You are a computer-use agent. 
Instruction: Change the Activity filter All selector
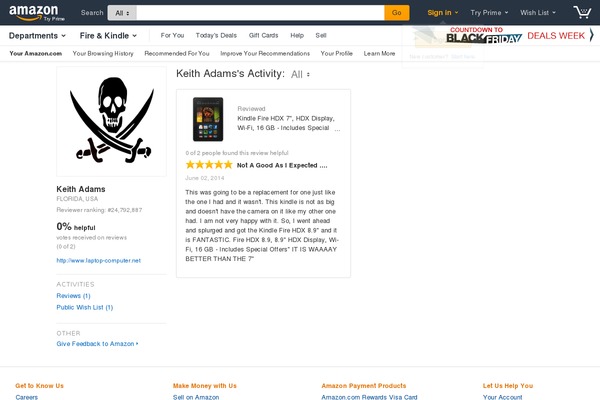point(300,74)
